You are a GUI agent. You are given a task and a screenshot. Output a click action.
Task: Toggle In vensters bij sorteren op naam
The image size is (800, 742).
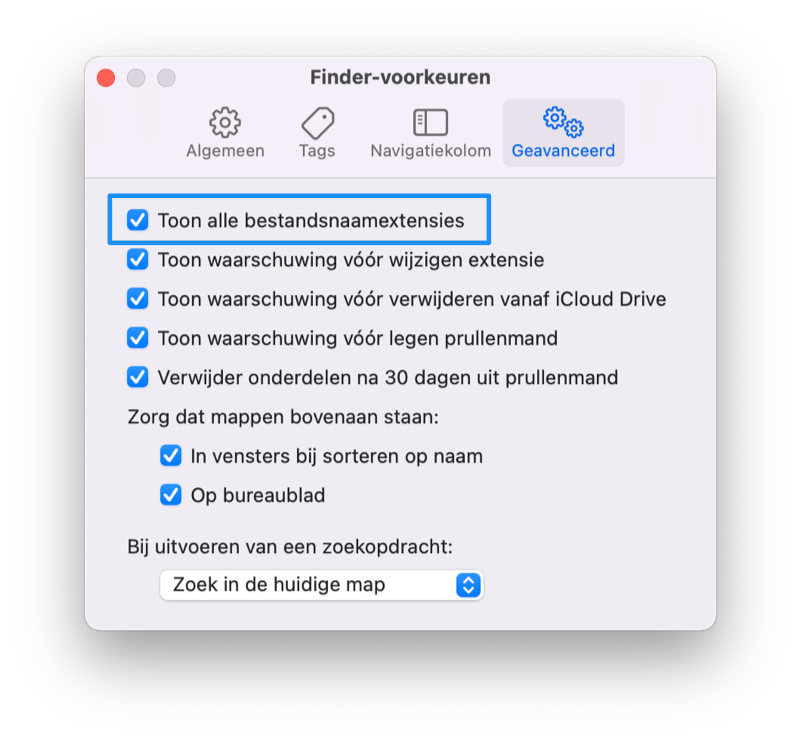[170, 456]
